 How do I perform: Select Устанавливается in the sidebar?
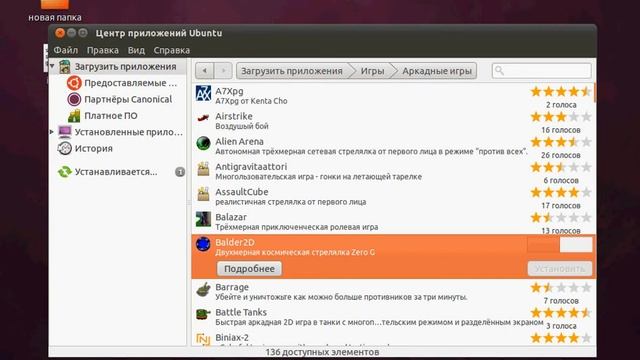[116, 172]
